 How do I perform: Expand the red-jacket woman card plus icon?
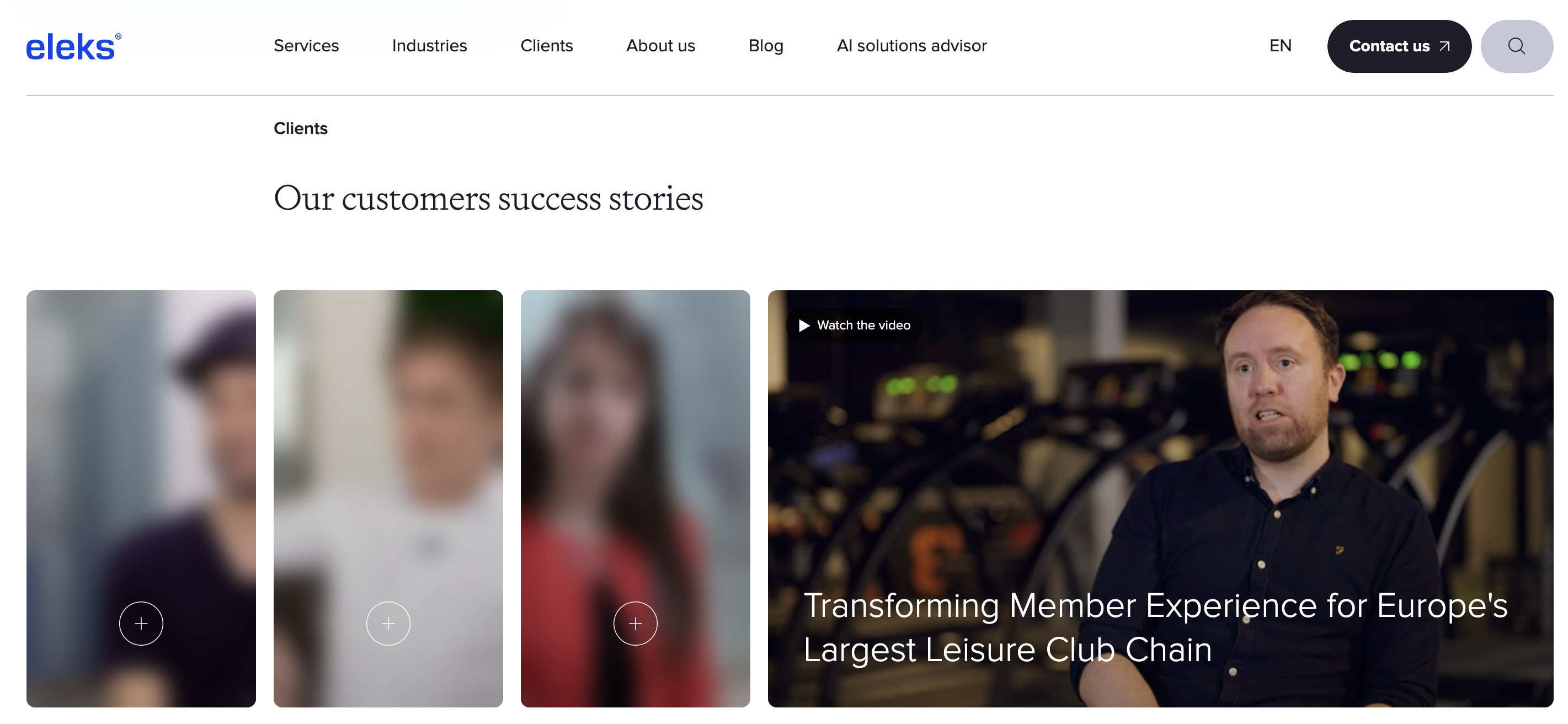636,623
